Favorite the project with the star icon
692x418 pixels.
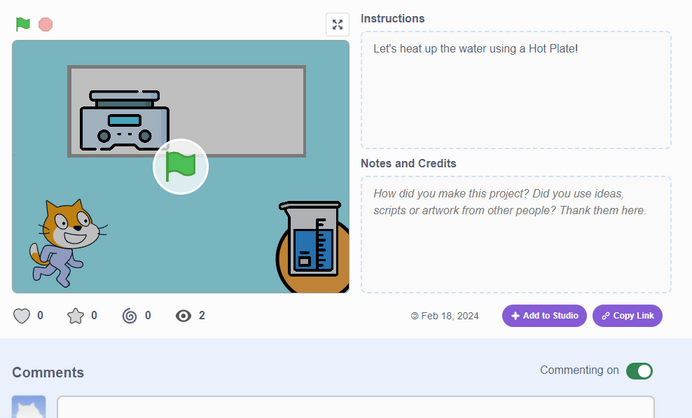(x=75, y=316)
